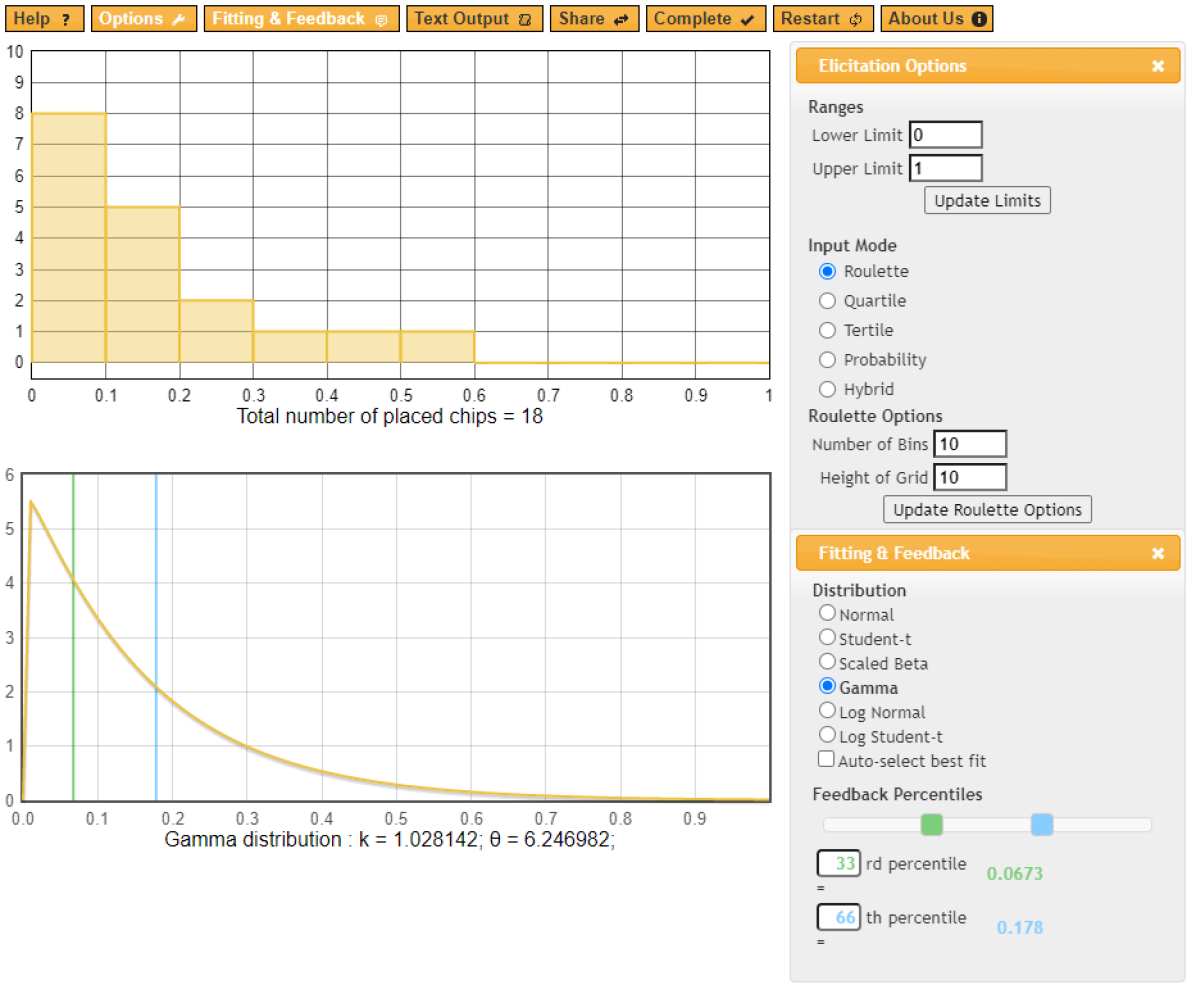
Task: Close the Elicitation Options panel
Action: point(1157,66)
